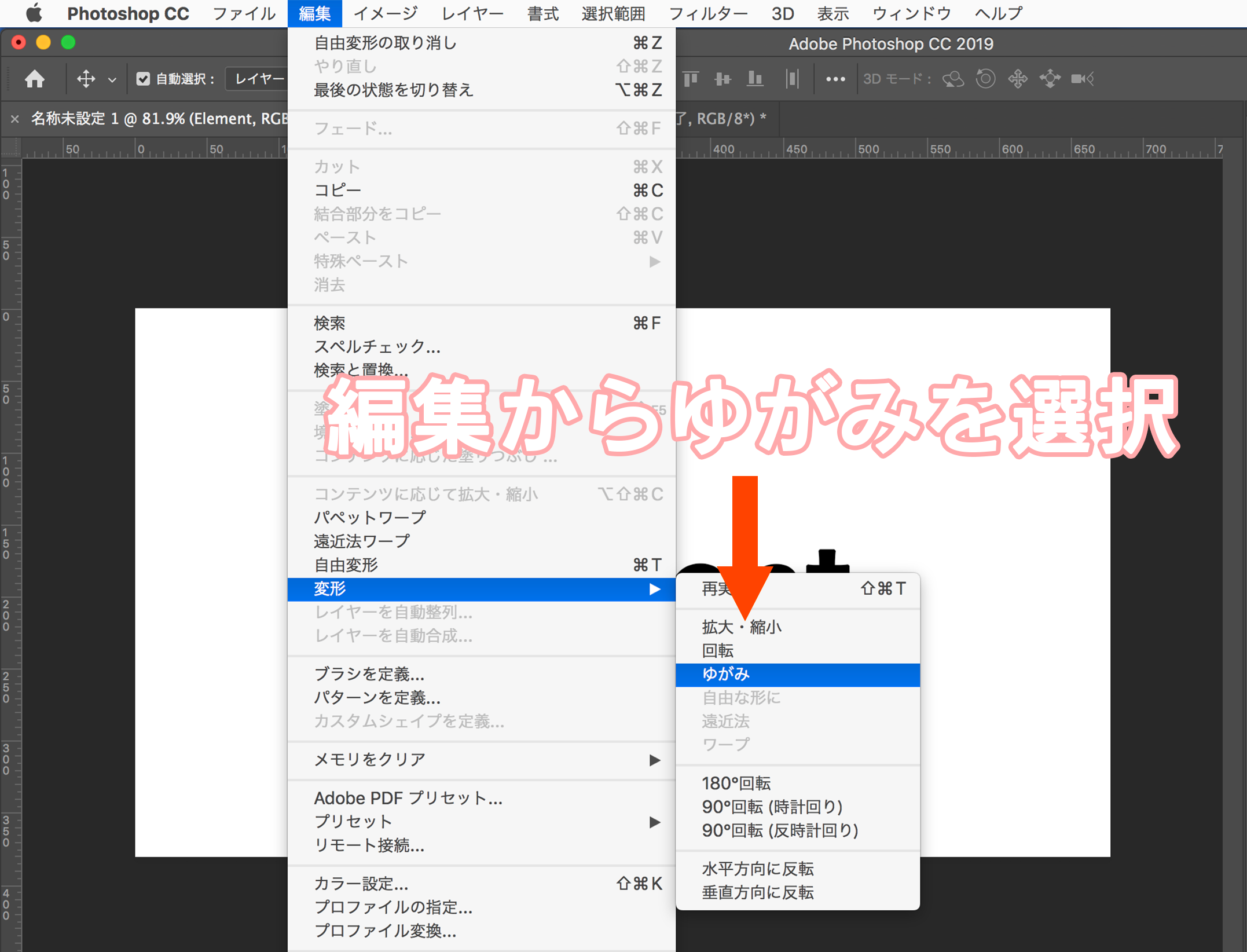The width and height of the screenshot is (1247, 952).
Task: Open the ウィンドウ menu
Action: [x=911, y=13]
